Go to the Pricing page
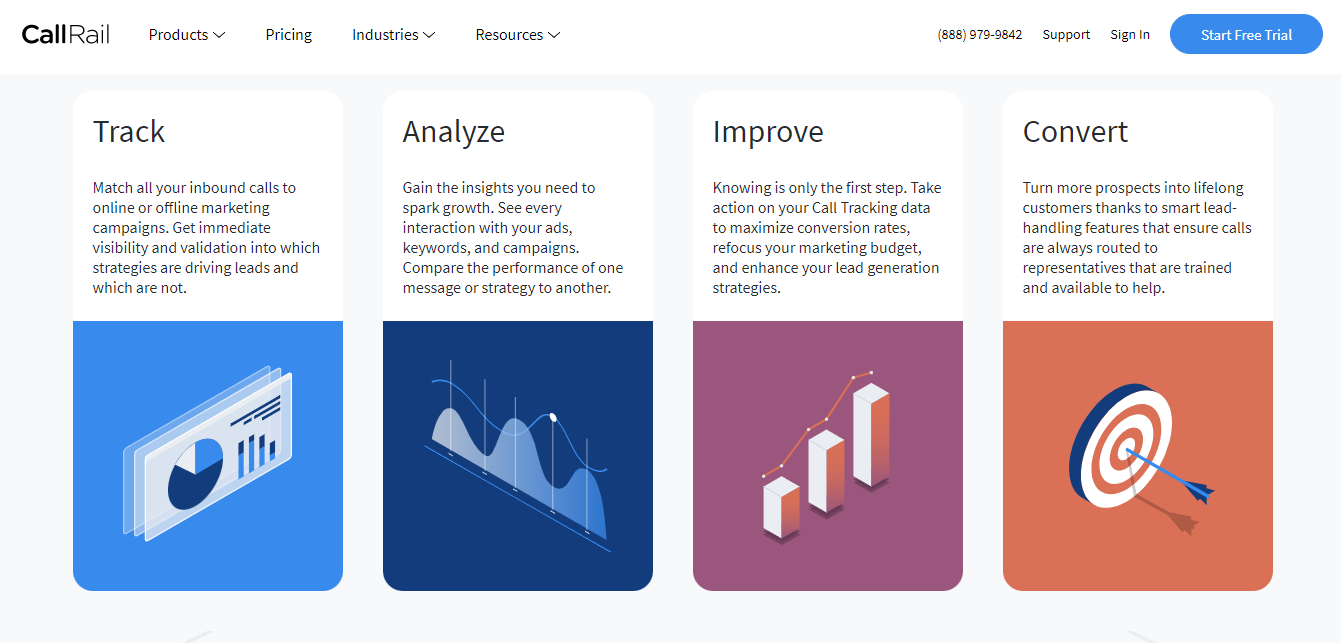The width and height of the screenshot is (1341, 643). click(x=289, y=35)
